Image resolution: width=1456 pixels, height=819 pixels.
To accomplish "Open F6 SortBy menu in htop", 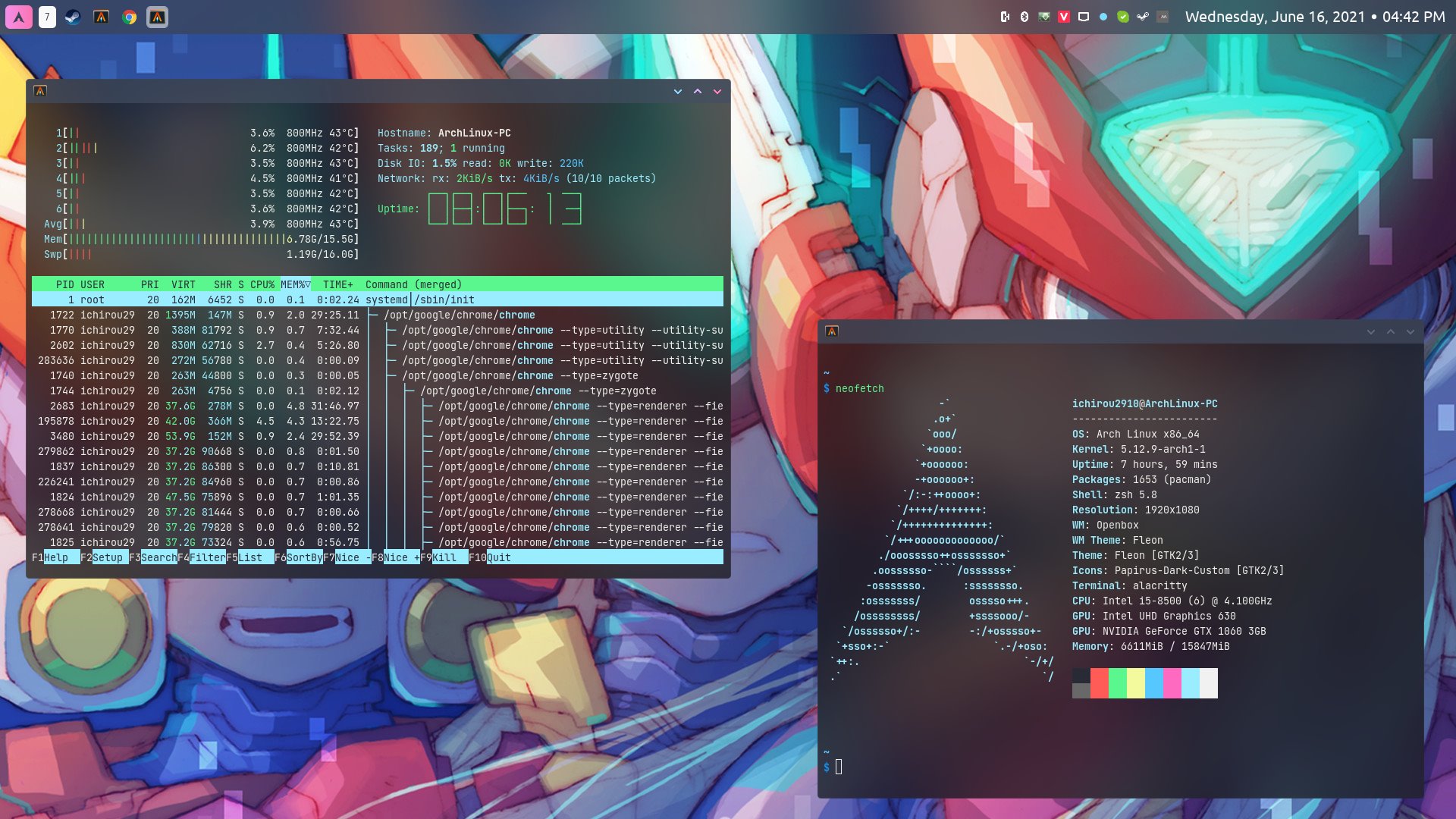I will point(304,557).
